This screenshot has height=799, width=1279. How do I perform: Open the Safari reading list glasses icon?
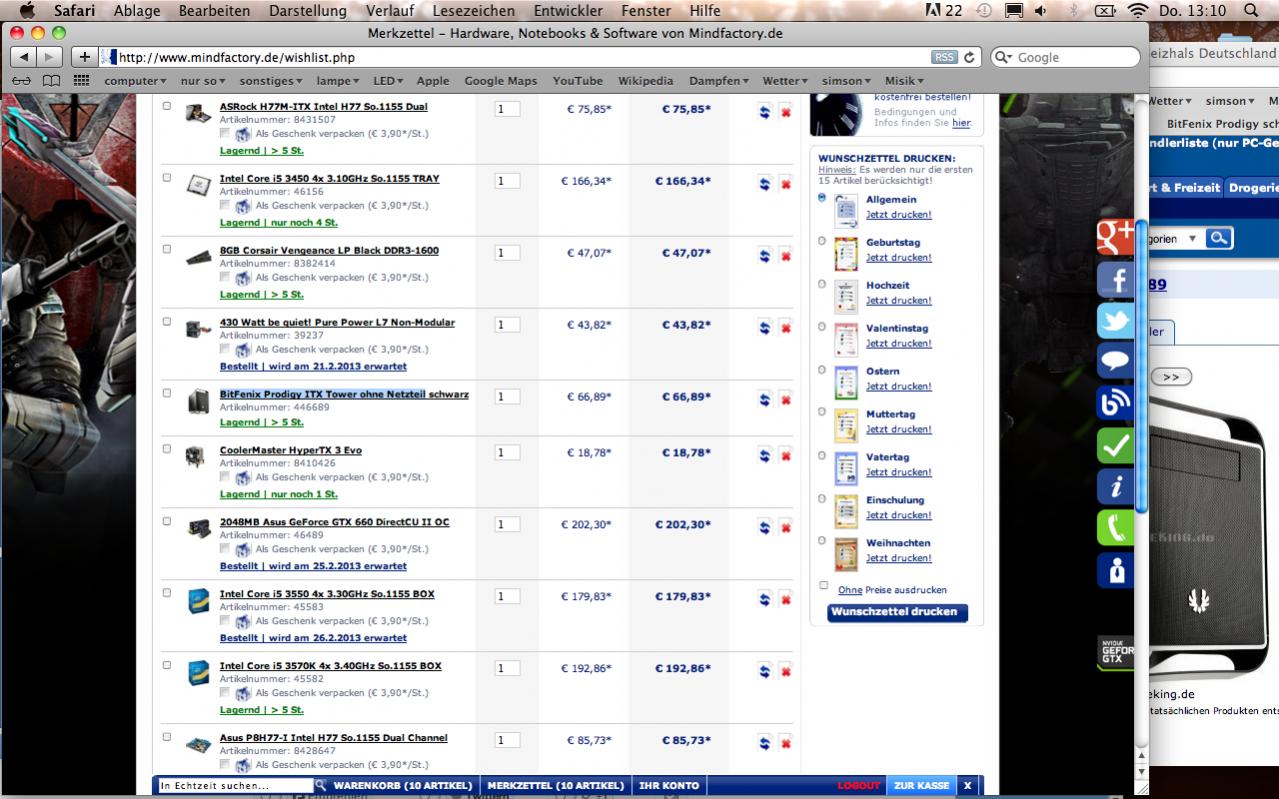pos(21,81)
